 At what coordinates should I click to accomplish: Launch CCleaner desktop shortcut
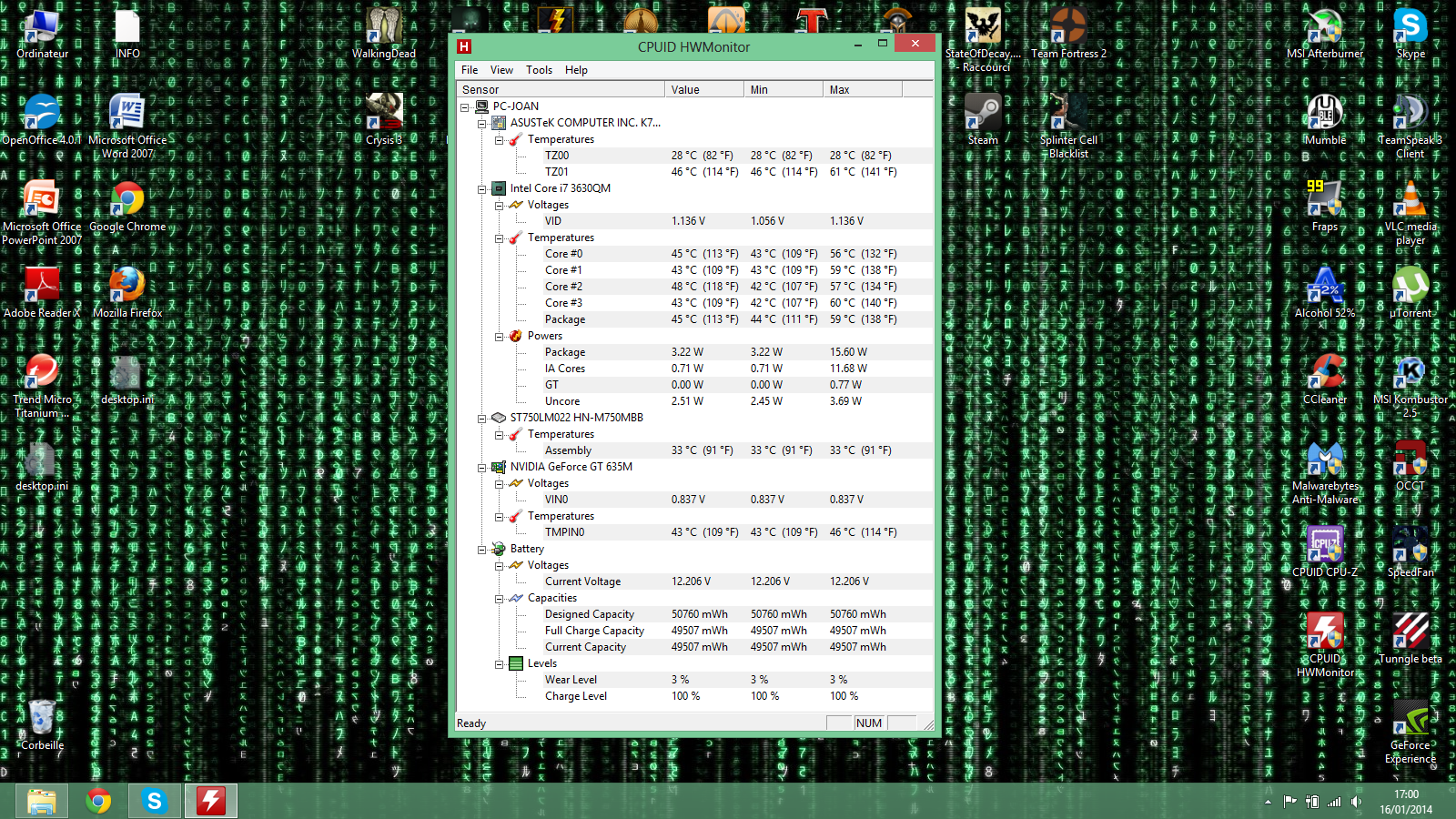[x=1325, y=379]
